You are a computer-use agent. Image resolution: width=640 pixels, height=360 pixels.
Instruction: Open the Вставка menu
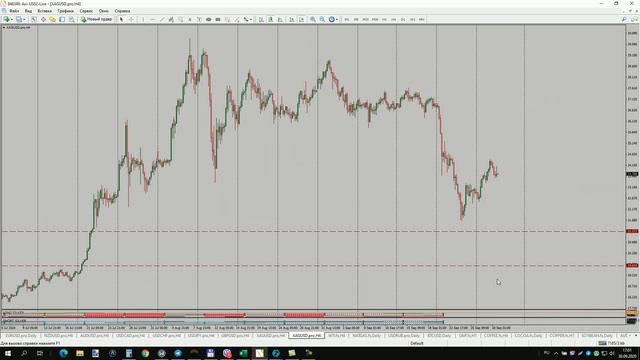44,11
